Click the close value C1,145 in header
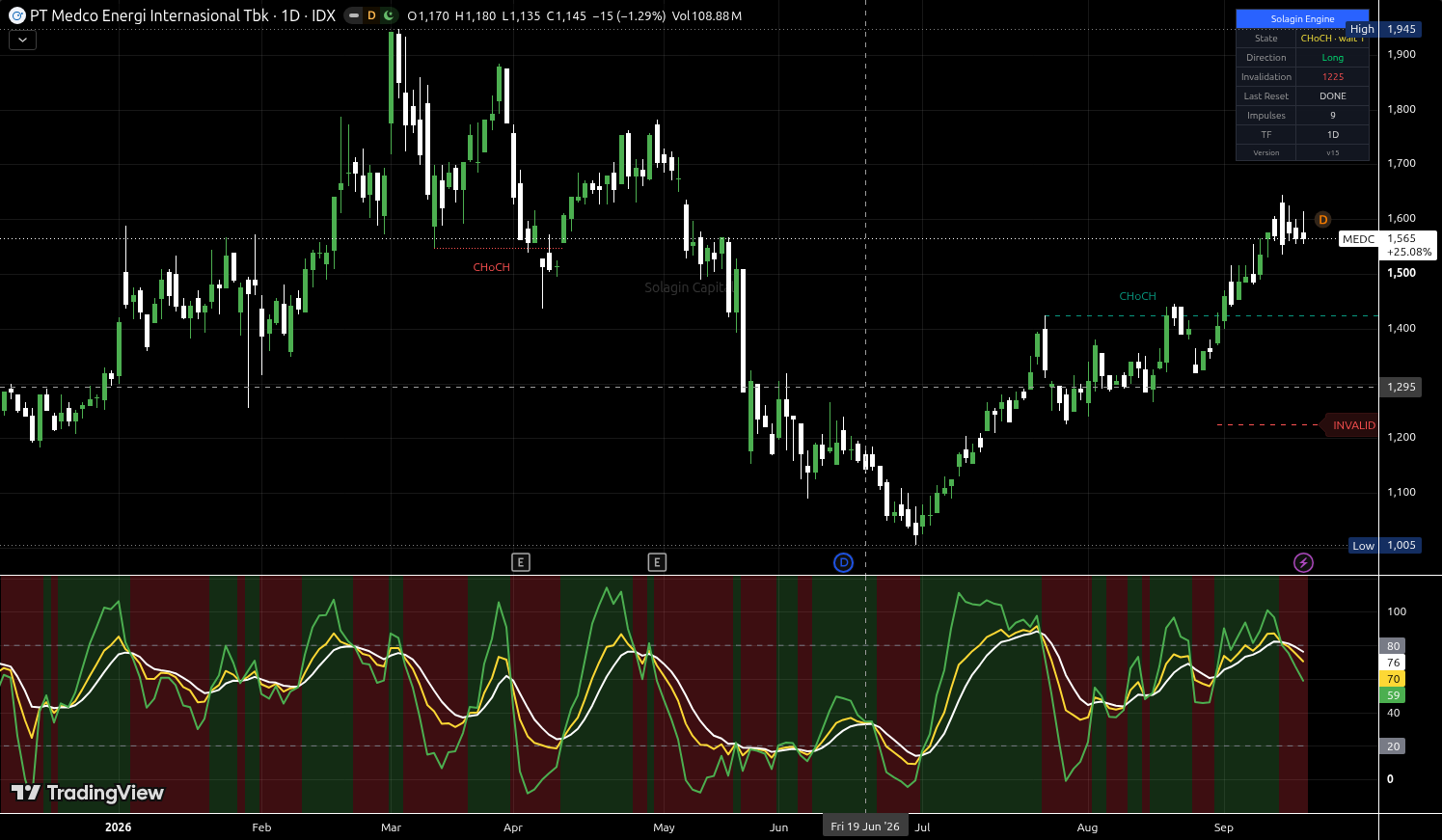This screenshot has height=840, width=1442. 566,16
